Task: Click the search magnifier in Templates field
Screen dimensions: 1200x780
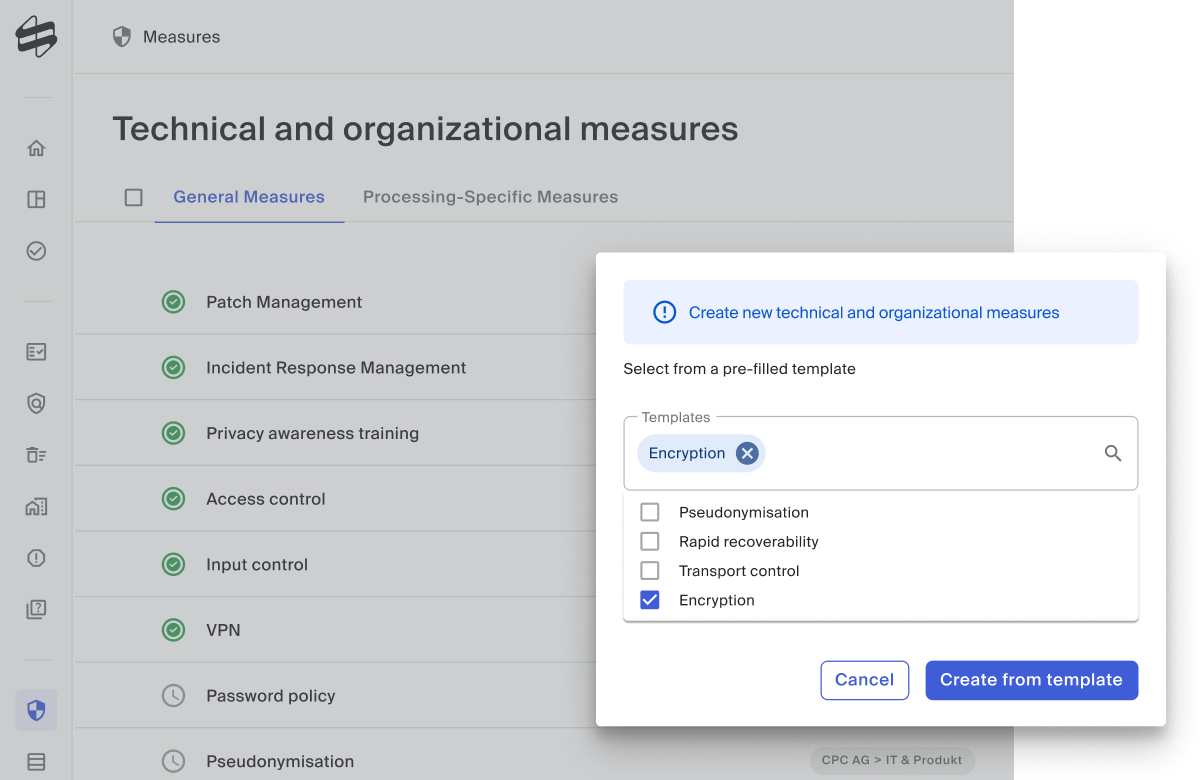Action: (1113, 453)
